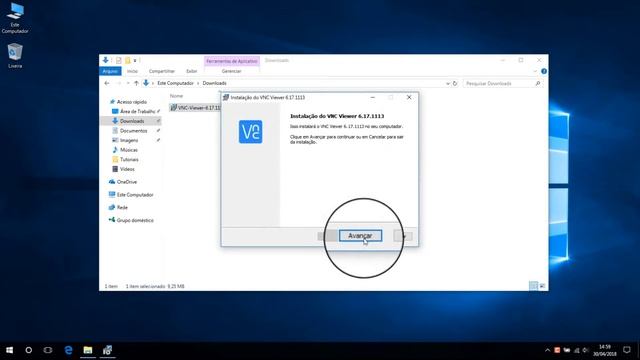Minimize the VNC Viewer installer dialog
The image size is (640, 360).
tap(372, 97)
